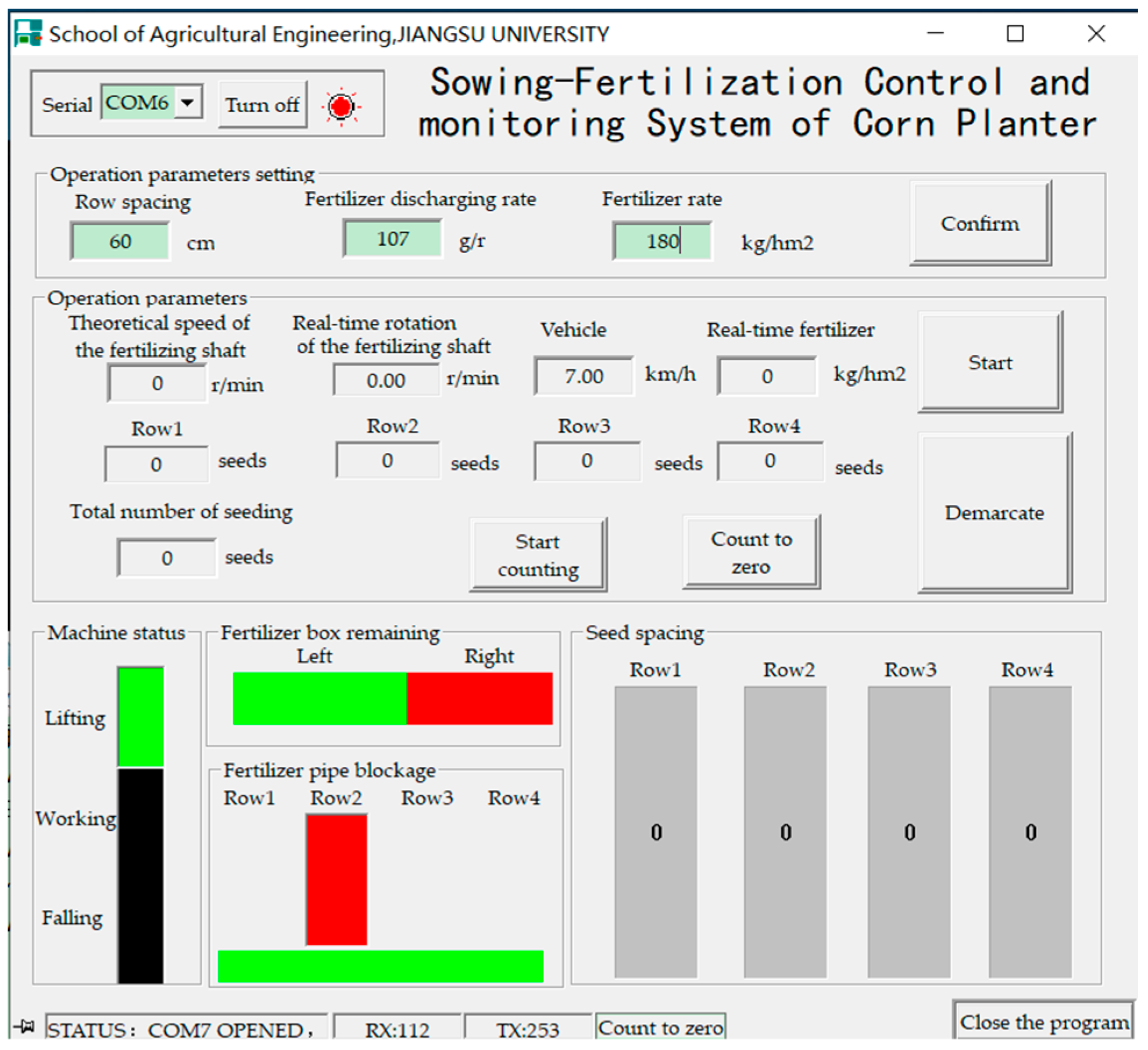The height and width of the screenshot is (1050, 1148).
Task: Click the Total number of seeding field
Action: [x=167, y=558]
